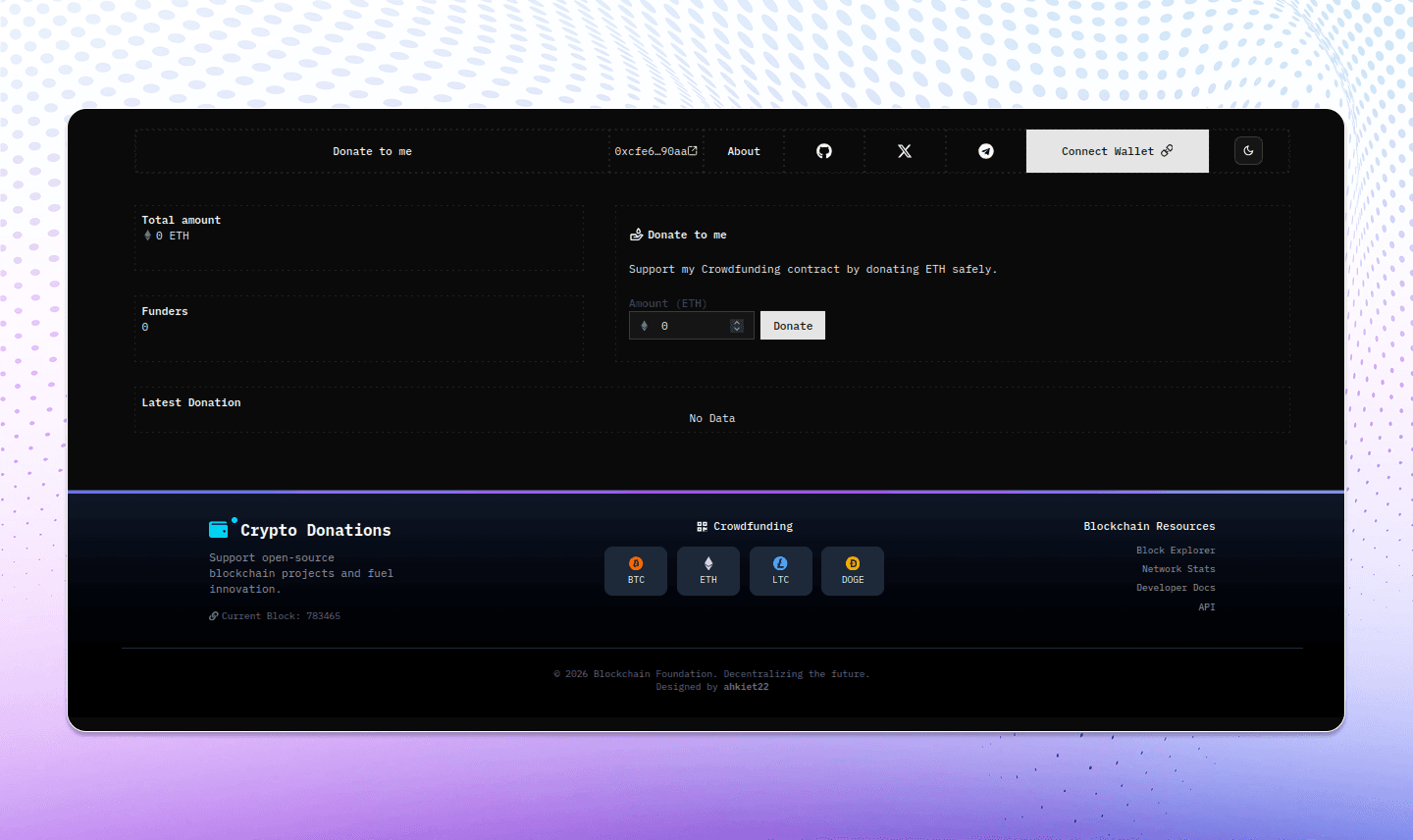1413x840 pixels.
Task: Click the Crypto Donations footer title
Action: tap(316, 530)
